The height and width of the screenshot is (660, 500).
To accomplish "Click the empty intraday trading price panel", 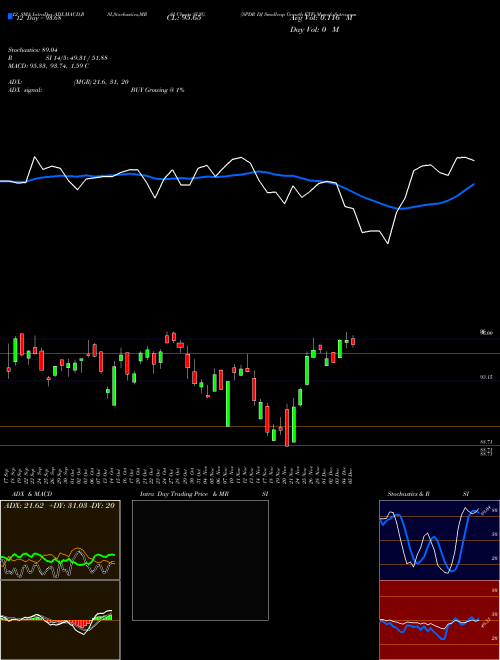I will (x=200, y=560).
